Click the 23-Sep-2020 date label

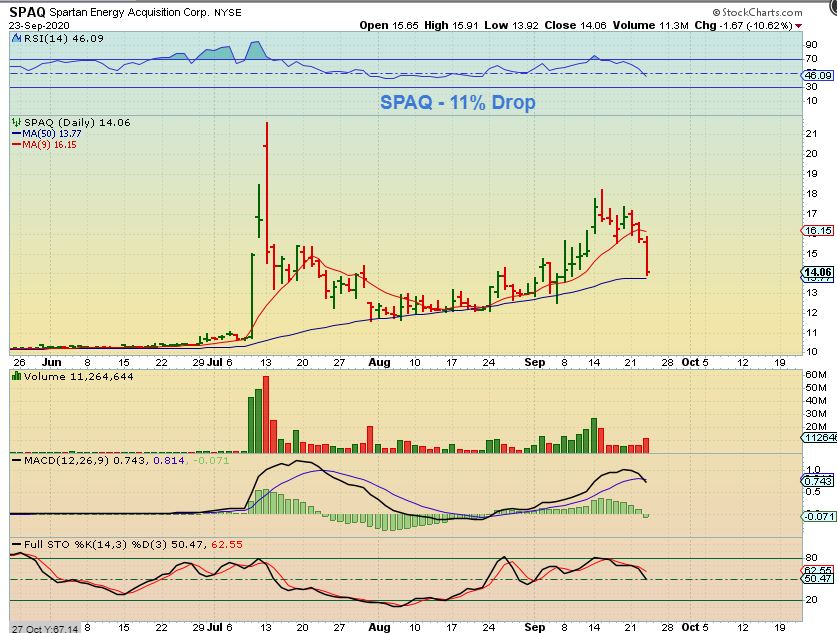pos(39,26)
